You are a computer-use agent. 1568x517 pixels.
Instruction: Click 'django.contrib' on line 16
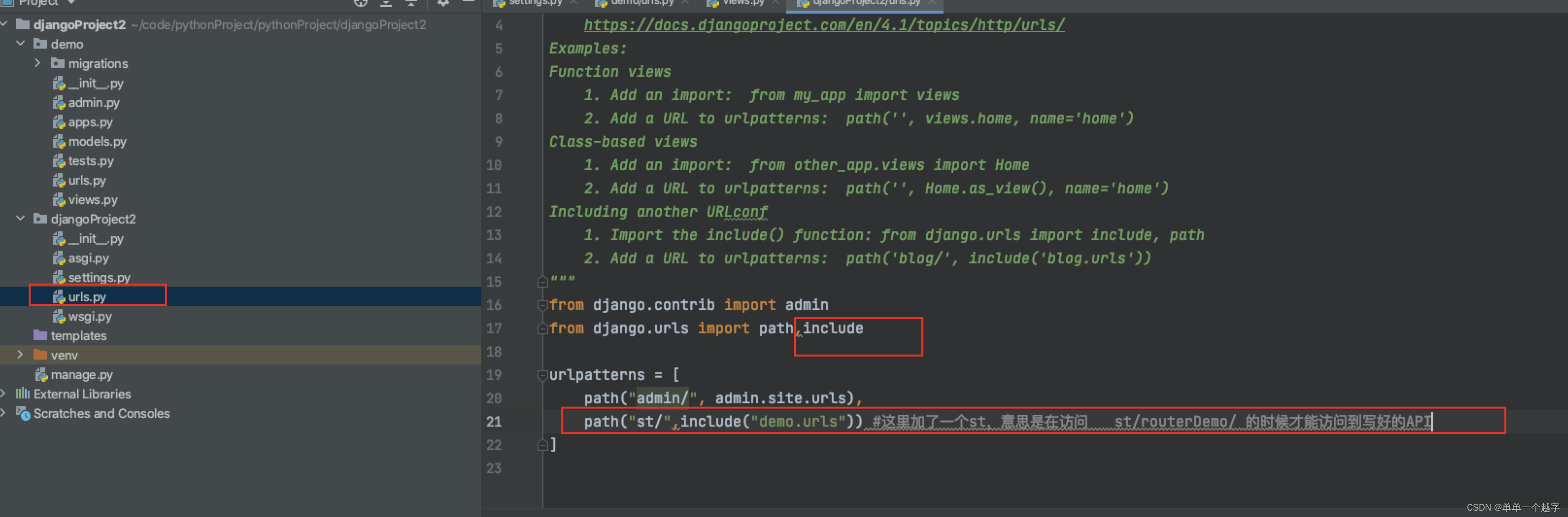coord(654,305)
